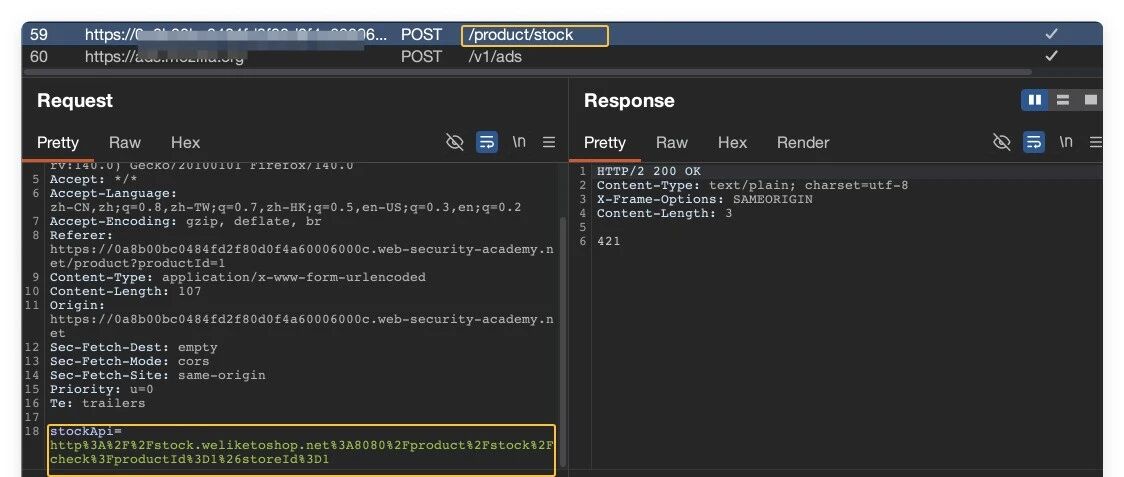The height and width of the screenshot is (477, 1124).
Task: Switch to Response Hex tab
Action: point(733,143)
